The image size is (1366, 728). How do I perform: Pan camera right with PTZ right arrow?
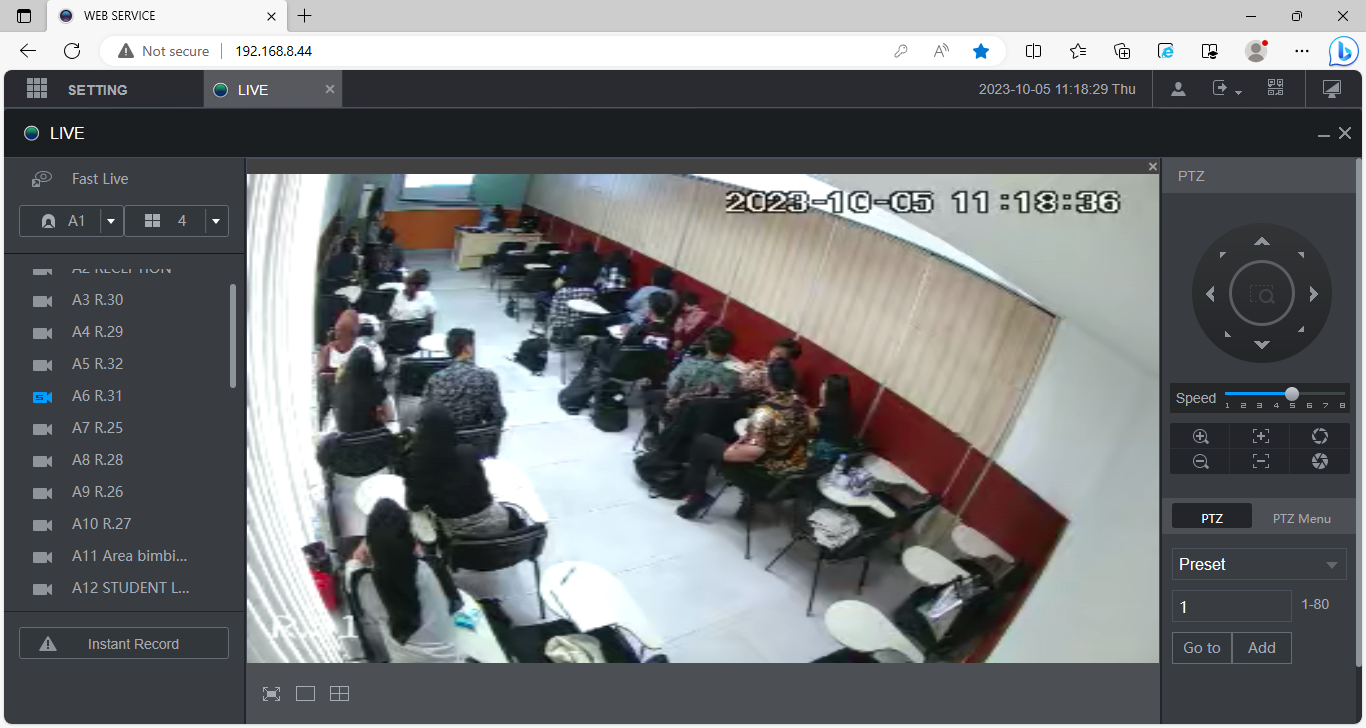(1314, 294)
